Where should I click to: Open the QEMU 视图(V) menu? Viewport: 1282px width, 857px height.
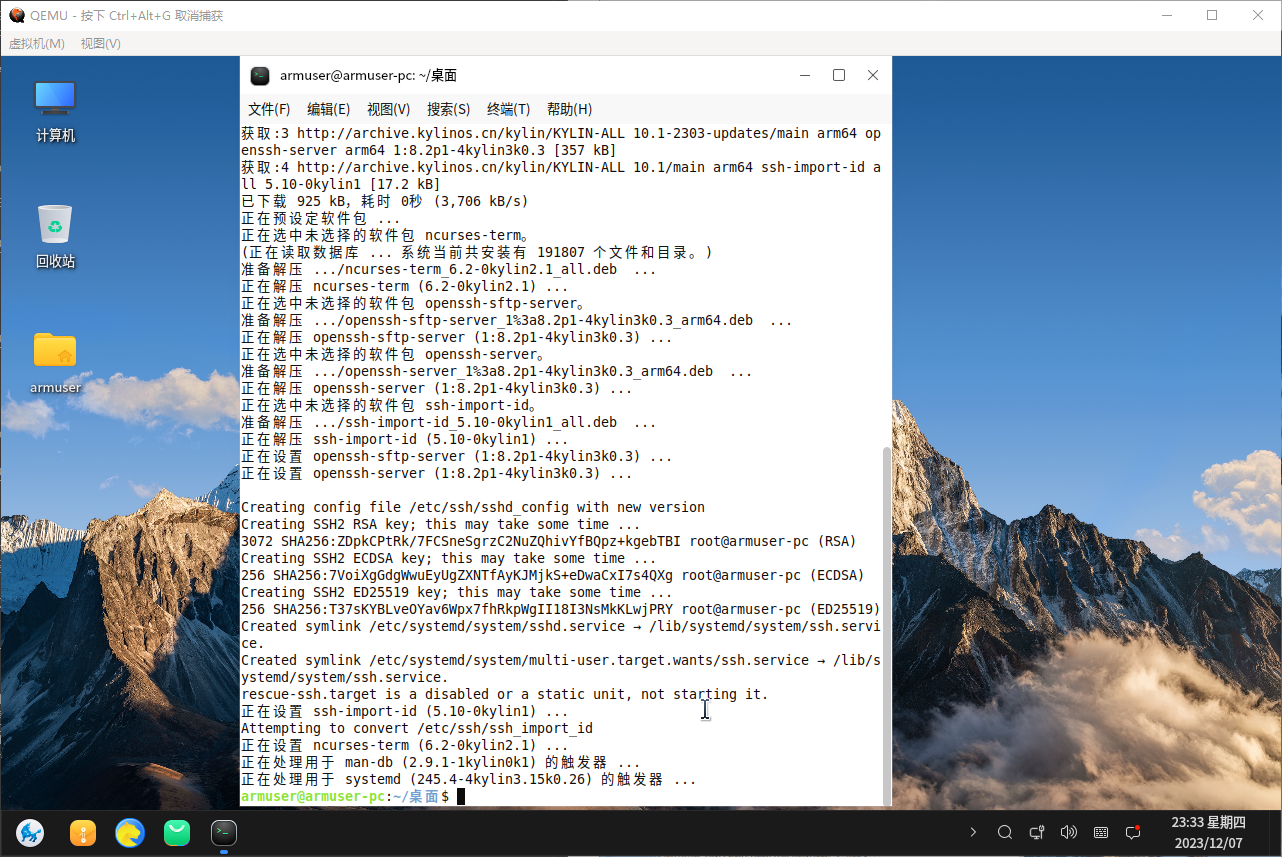pos(100,43)
